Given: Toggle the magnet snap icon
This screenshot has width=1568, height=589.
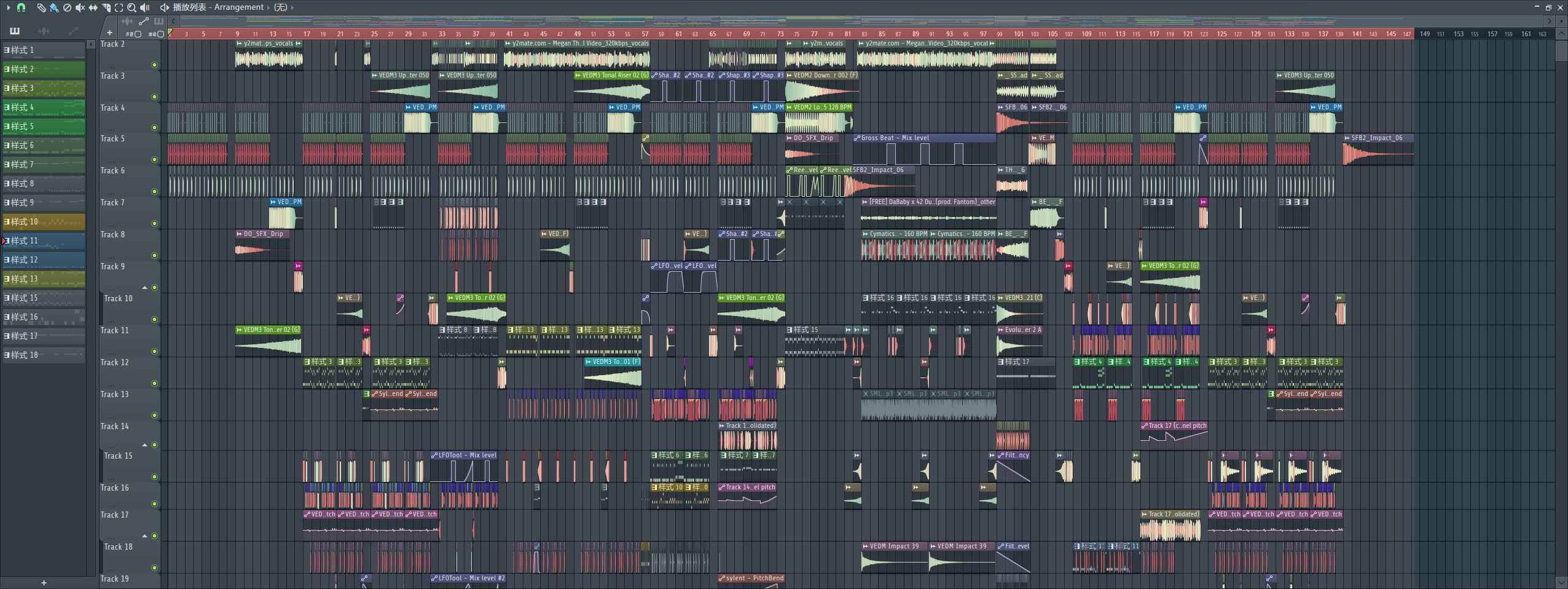Looking at the screenshot, I should [22, 7].
